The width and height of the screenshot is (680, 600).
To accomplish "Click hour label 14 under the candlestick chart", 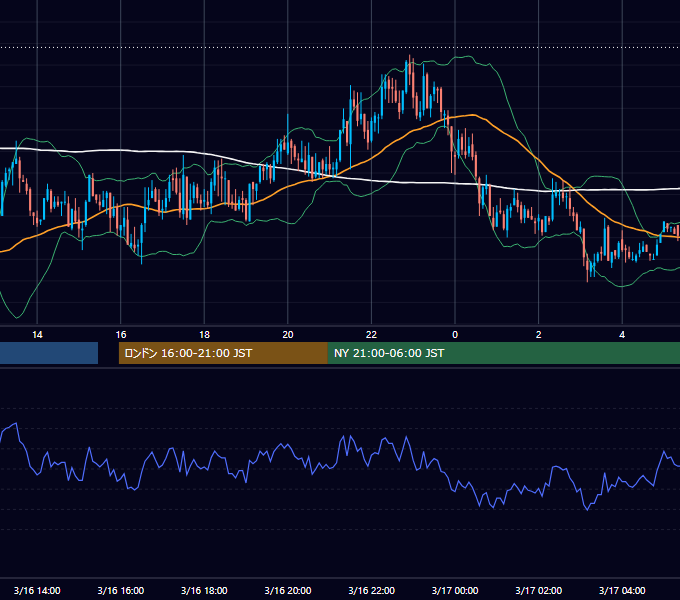I will [37, 335].
